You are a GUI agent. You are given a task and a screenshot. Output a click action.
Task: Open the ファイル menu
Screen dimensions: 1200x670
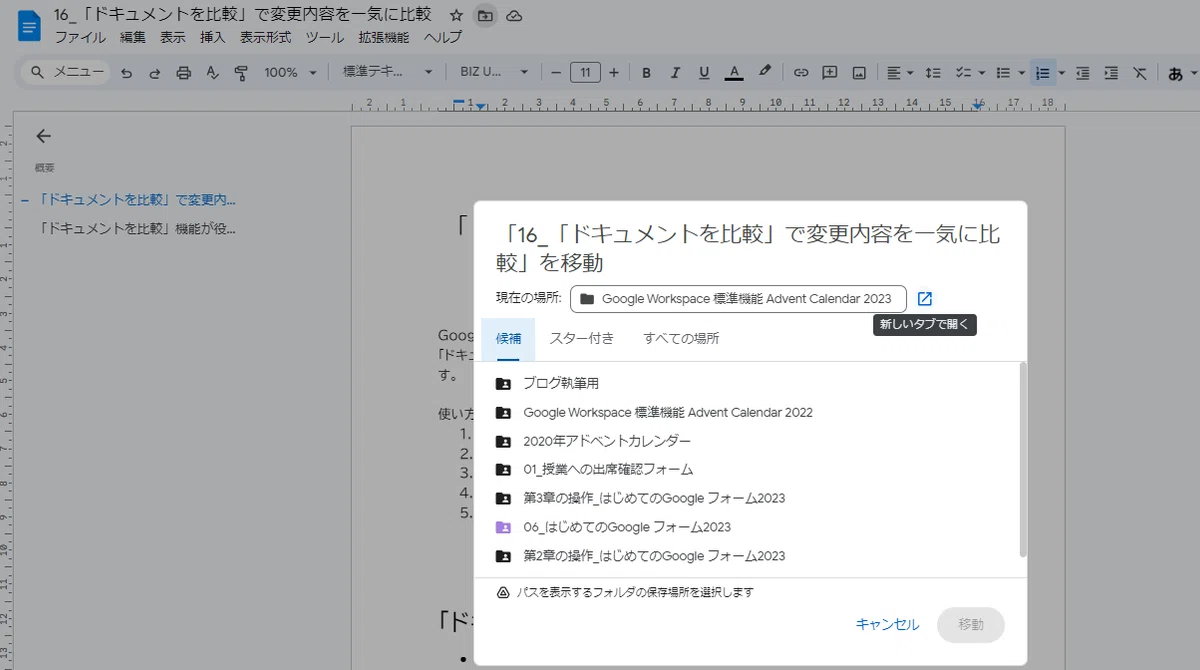(x=80, y=38)
